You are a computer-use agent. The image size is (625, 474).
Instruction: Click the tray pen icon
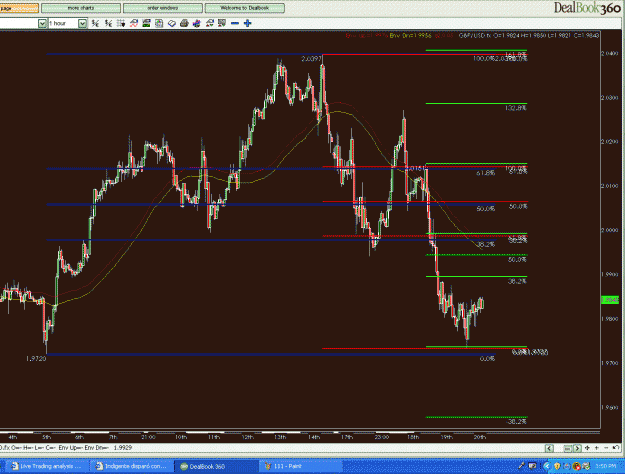click(x=521, y=466)
